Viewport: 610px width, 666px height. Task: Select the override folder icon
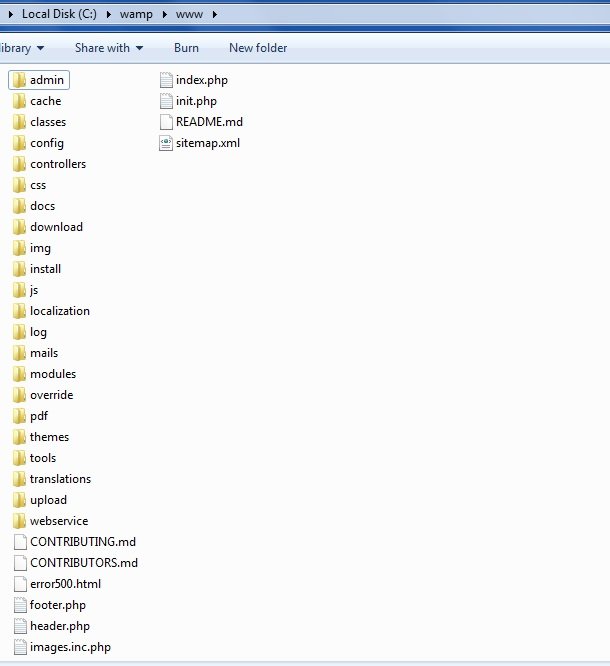tap(19, 395)
